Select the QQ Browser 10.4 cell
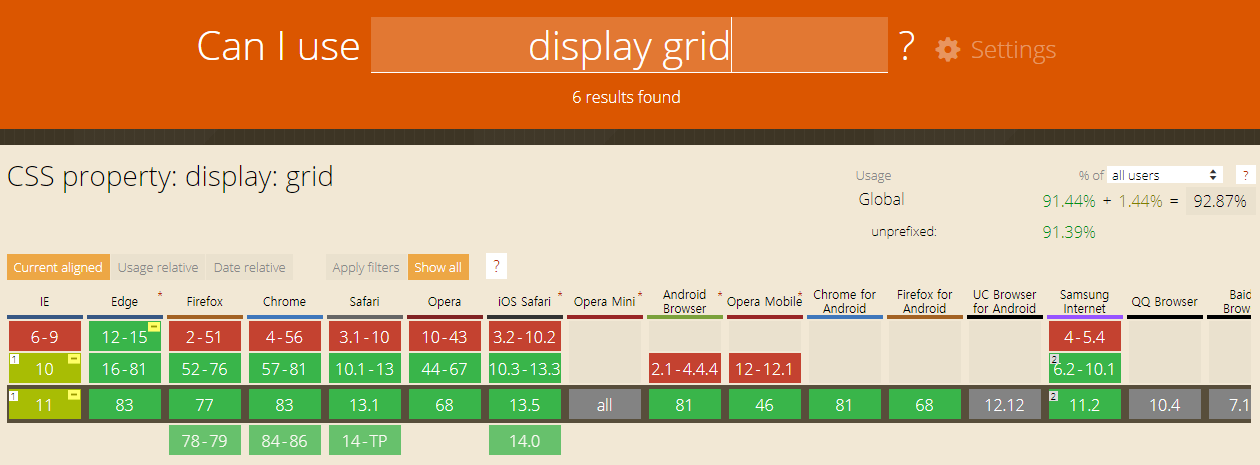The width and height of the screenshot is (1260, 465). [1165, 405]
